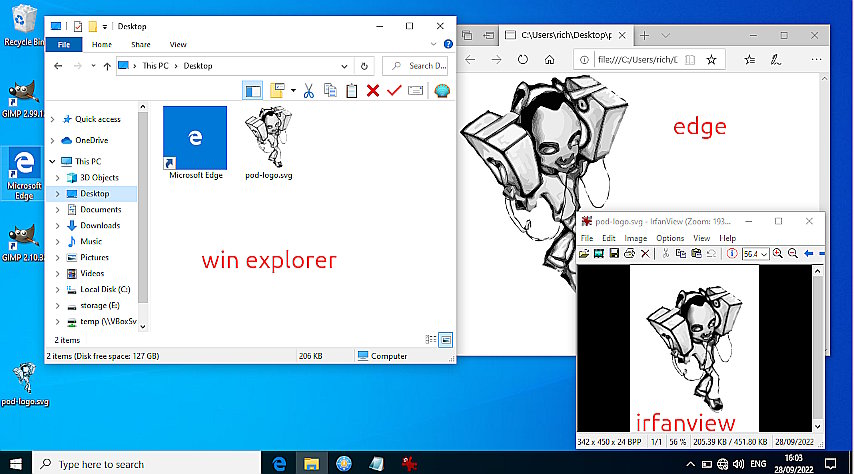Open the IrfanView zoom percentage dropdown

coord(764,254)
